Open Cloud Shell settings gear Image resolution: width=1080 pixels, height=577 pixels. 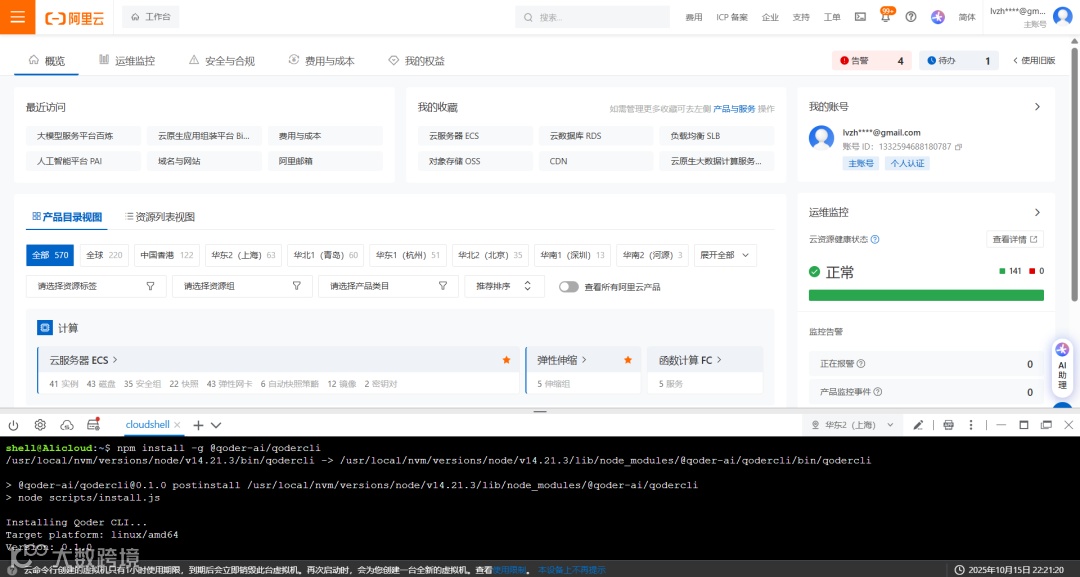[40, 425]
